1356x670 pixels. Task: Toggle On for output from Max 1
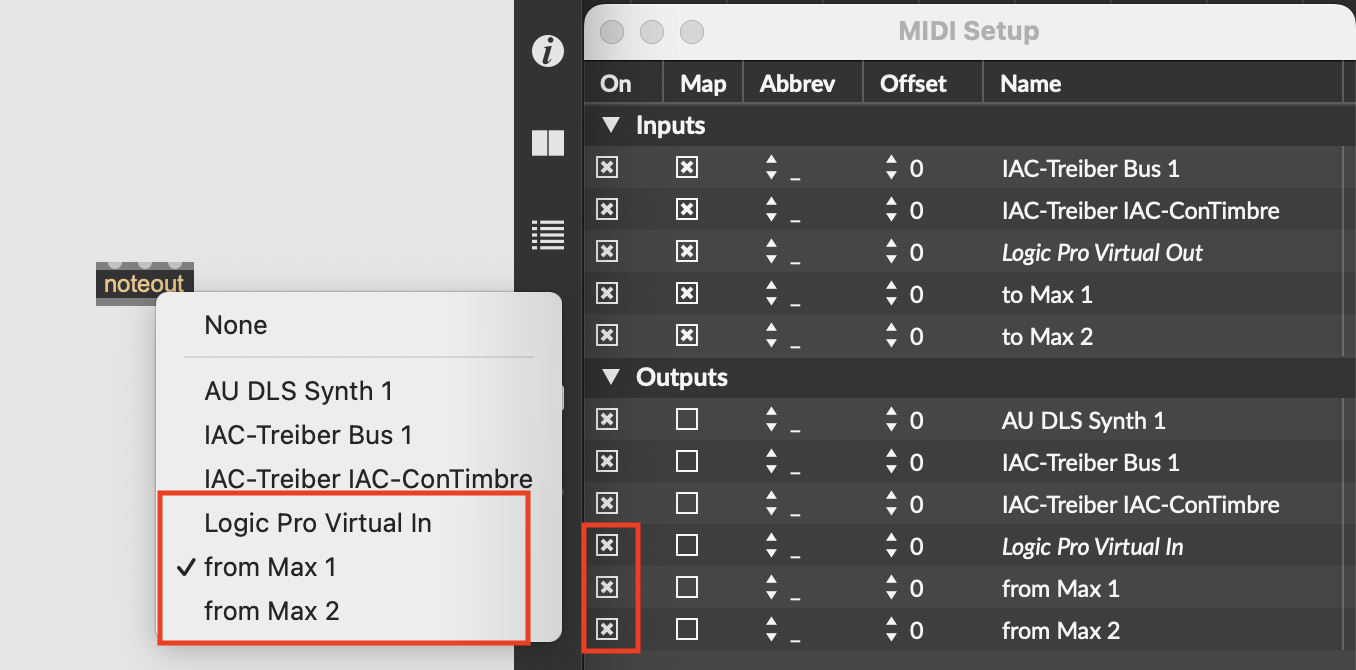[x=606, y=588]
